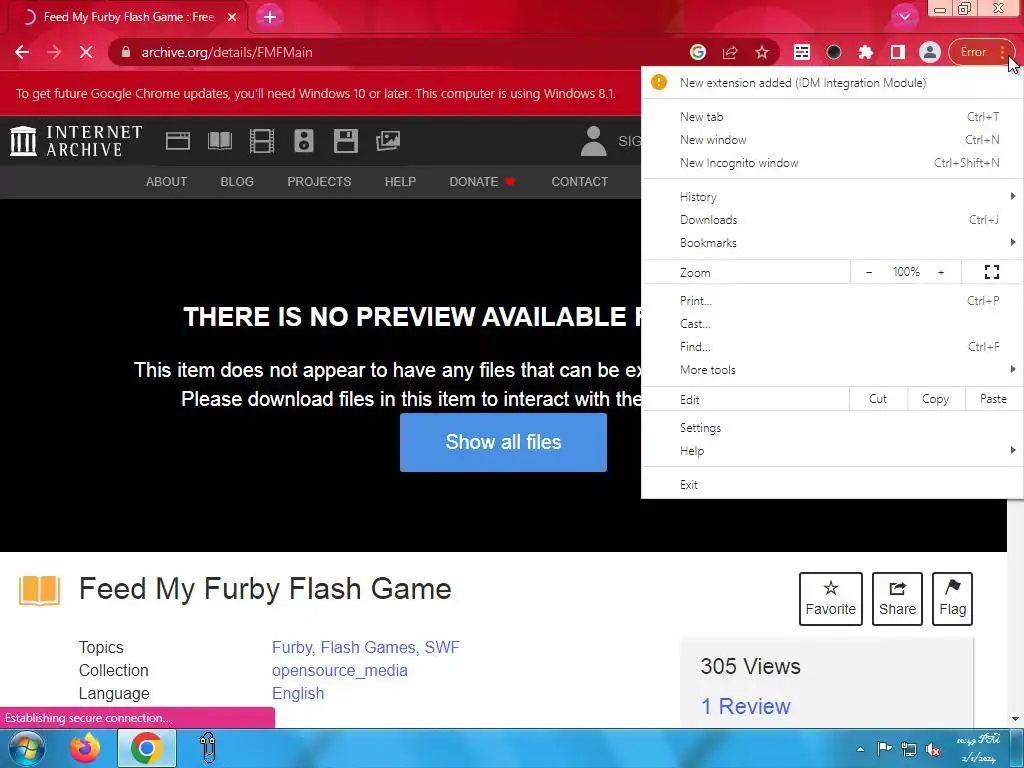Bookmark this tab with the star icon
Image resolution: width=1024 pixels, height=768 pixels.
click(x=761, y=52)
